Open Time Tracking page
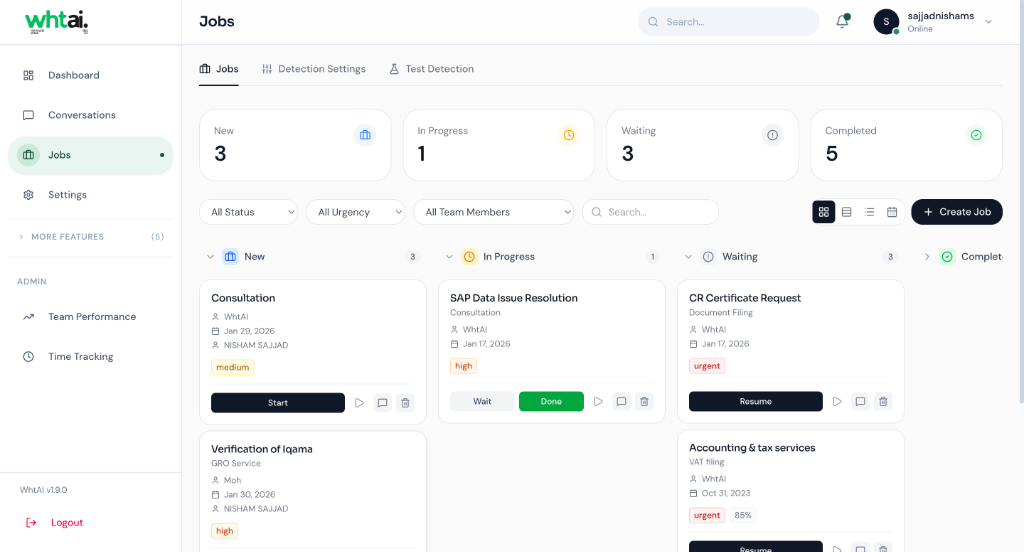The height and width of the screenshot is (552, 1024). [91, 357]
